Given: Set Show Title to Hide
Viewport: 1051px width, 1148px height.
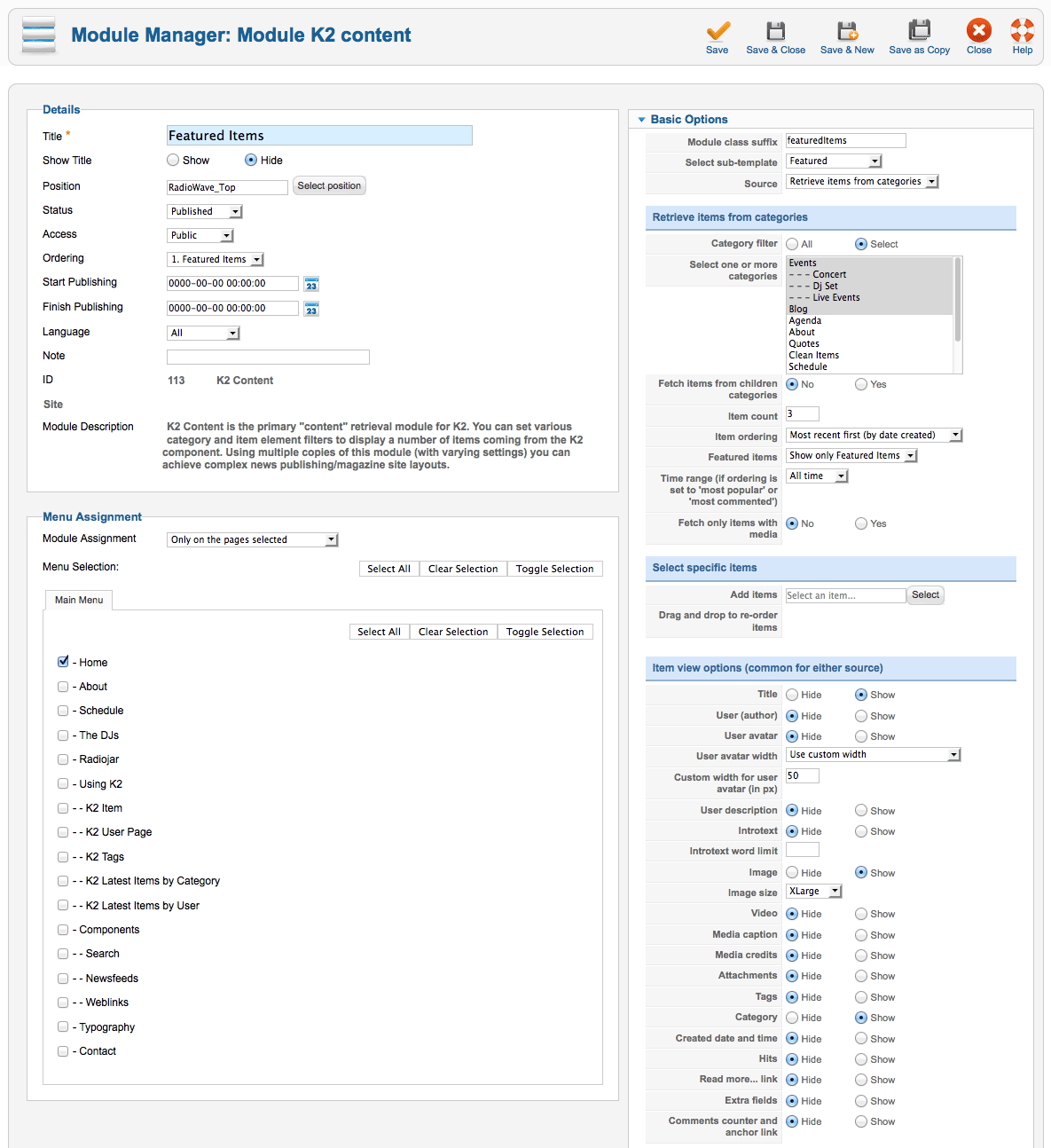Looking at the screenshot, I should [251, 161].
